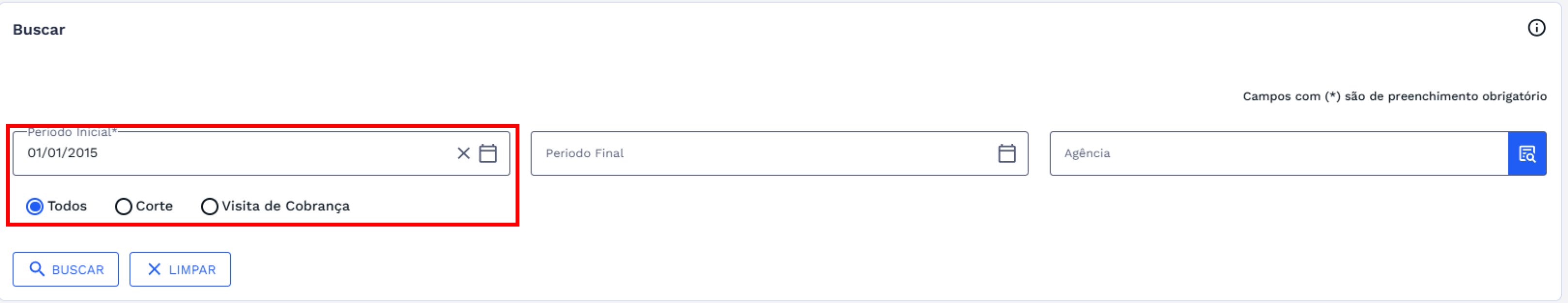This screenshot has height=303, width=1568.
Task: Select the Corte radio button
Action: pyautogui.click(x=124, y=207)
